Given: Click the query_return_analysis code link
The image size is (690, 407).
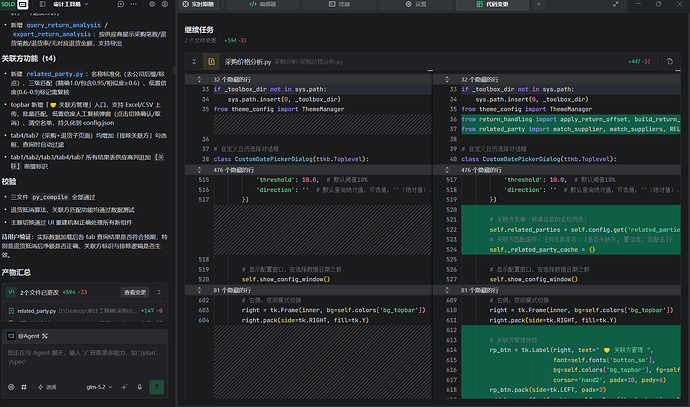Looking at the screenshot, I should 63,25.
